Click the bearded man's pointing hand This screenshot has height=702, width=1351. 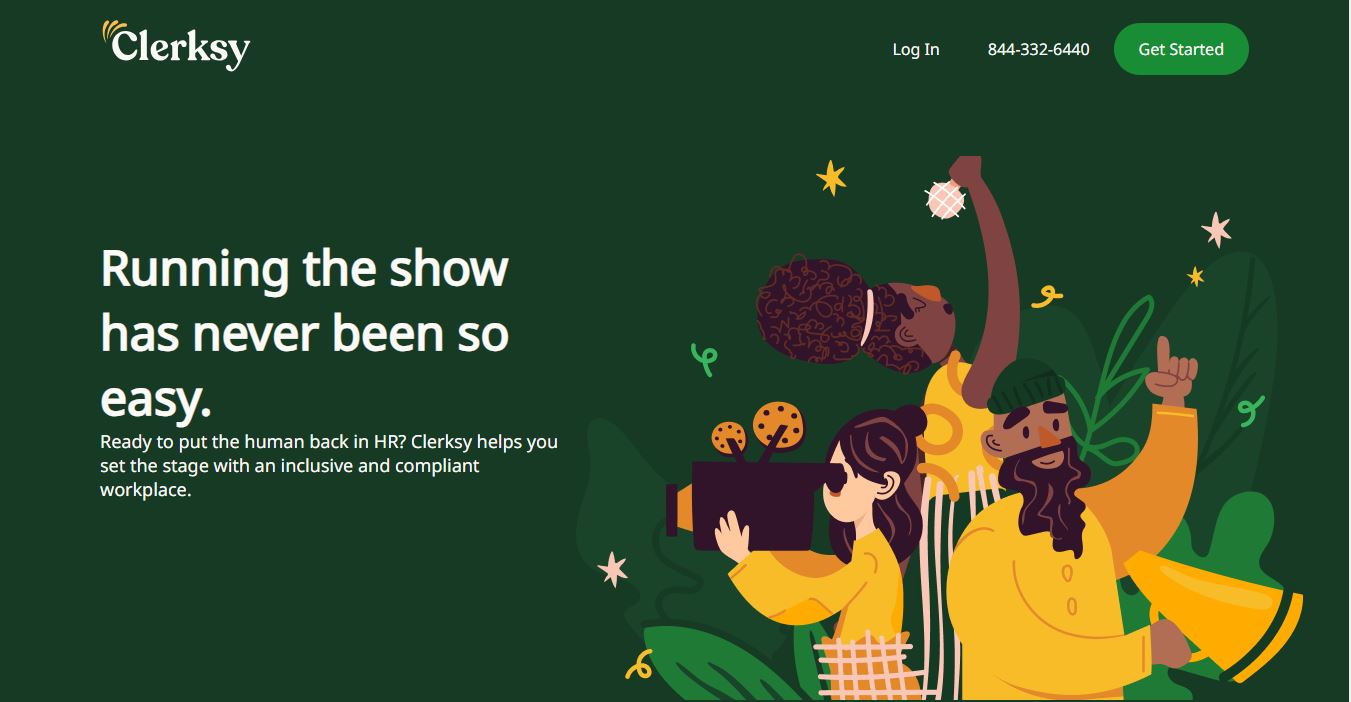pyautogui.click(x=1170, y=371)
